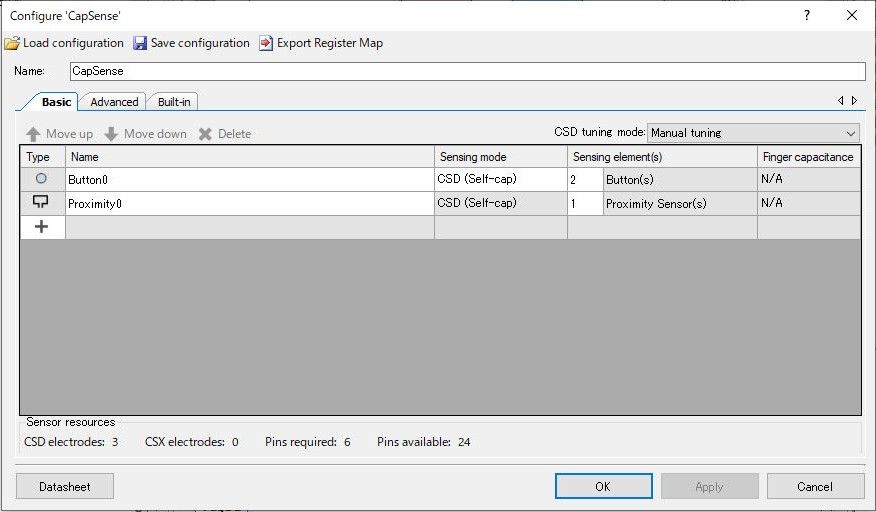Select the Button0 widget type circle icon
The width and height of the screenshot is (876, 512).
[x=41, y=179]
